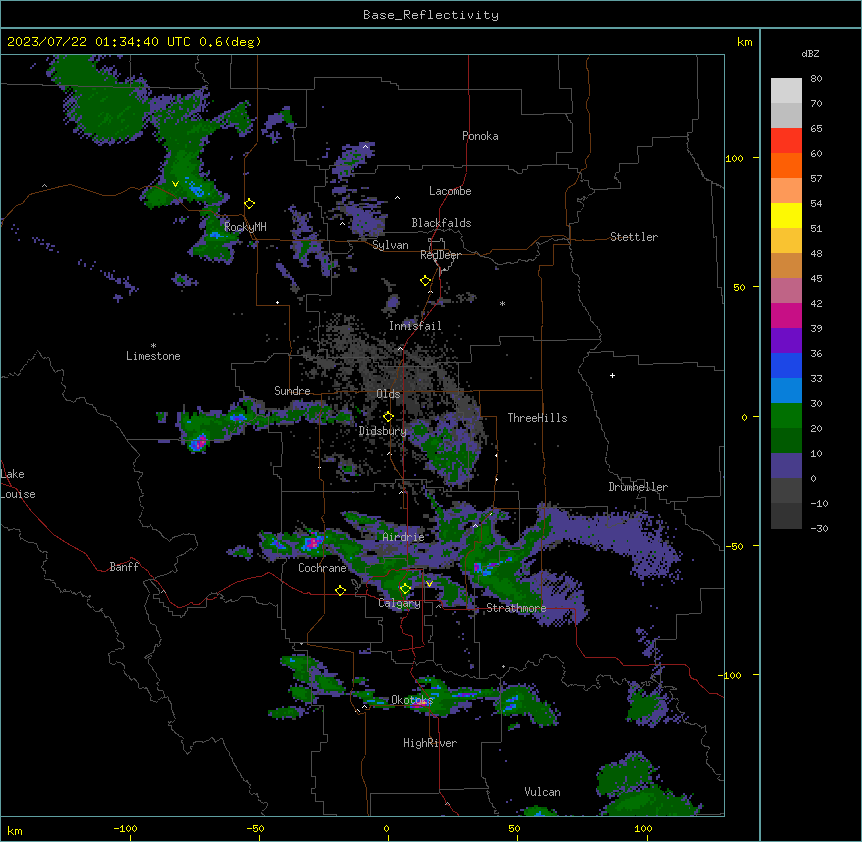Click the yellow diamond marker beside RockyMH
This screenshot has height=842, width=862.
click(250, 204)
